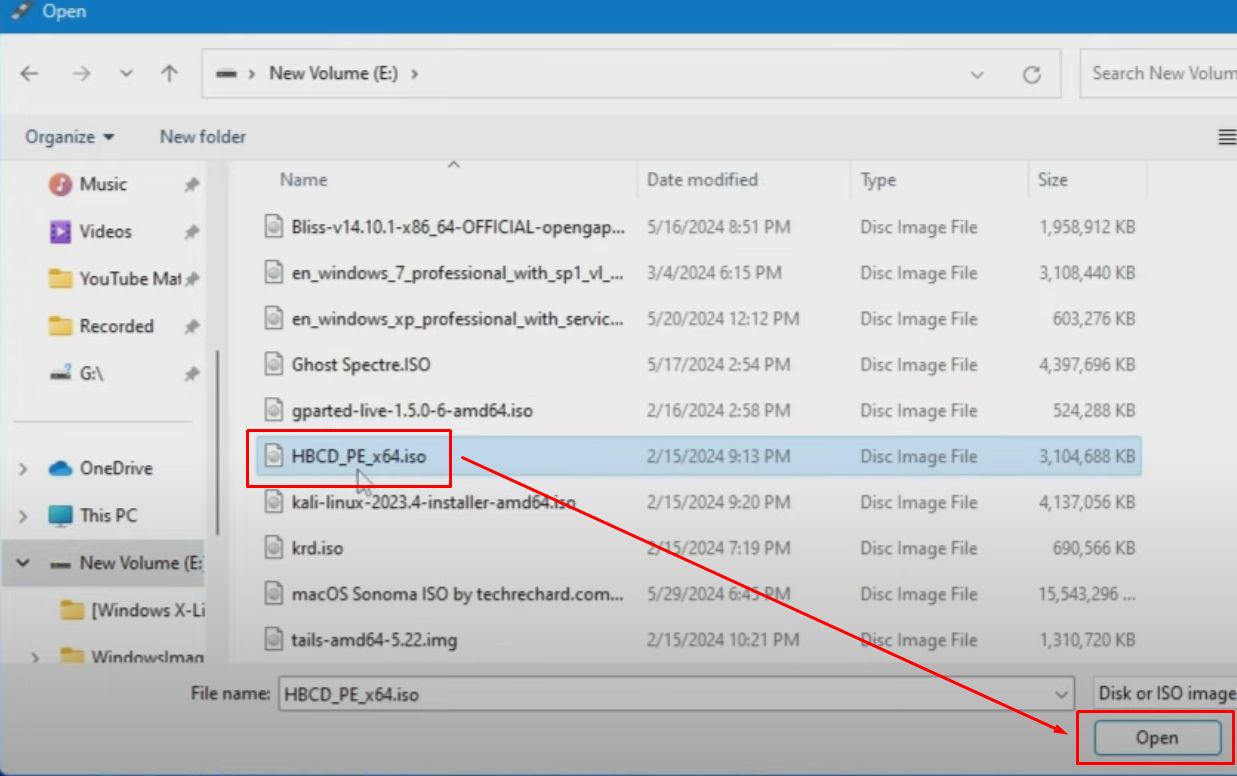This screenshot has height=776, width=1237.
Task: Expand the This PC tree node
Action: tap(23, 516)
